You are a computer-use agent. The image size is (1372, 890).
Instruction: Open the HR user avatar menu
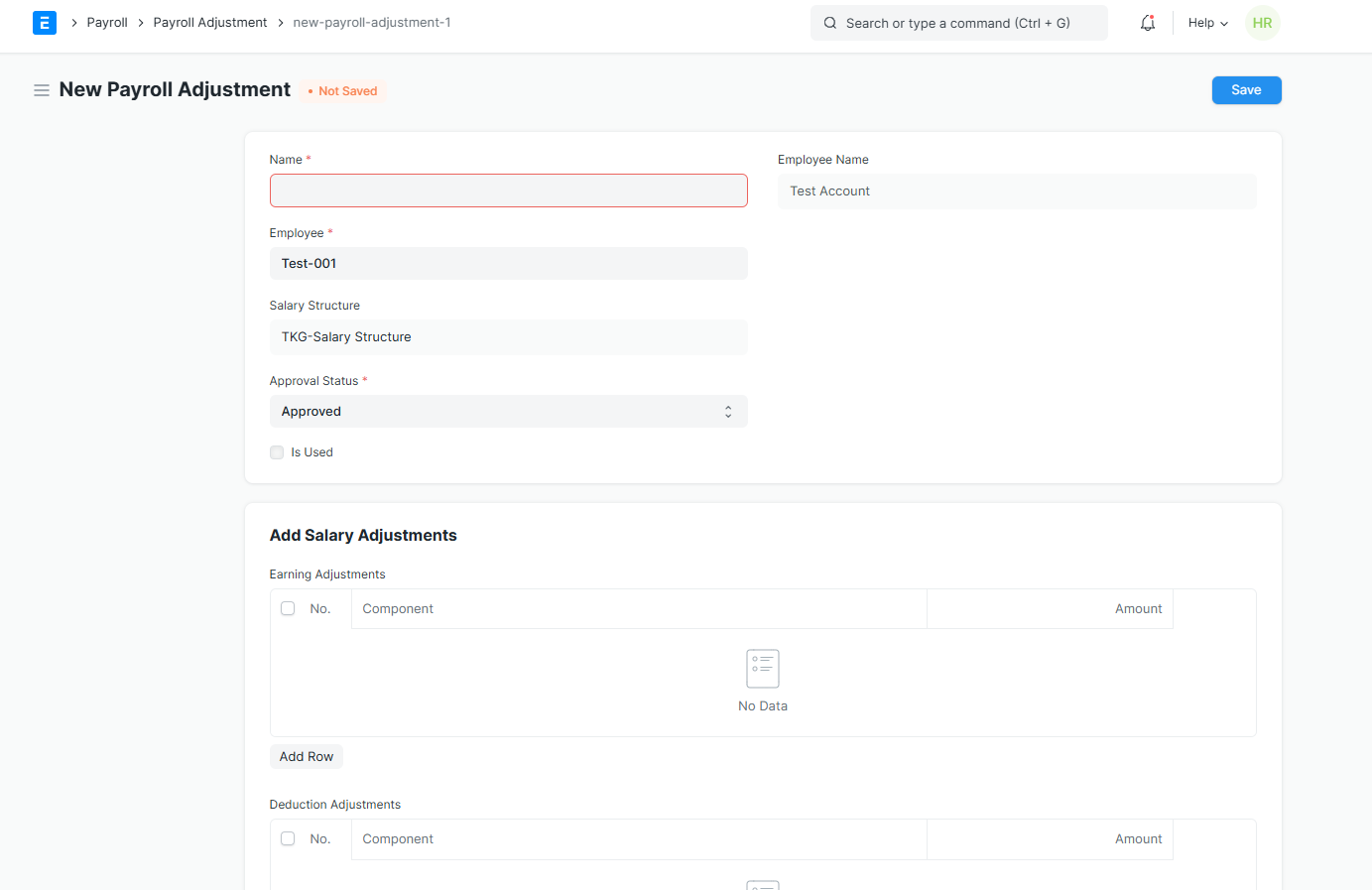(1262, 23)
